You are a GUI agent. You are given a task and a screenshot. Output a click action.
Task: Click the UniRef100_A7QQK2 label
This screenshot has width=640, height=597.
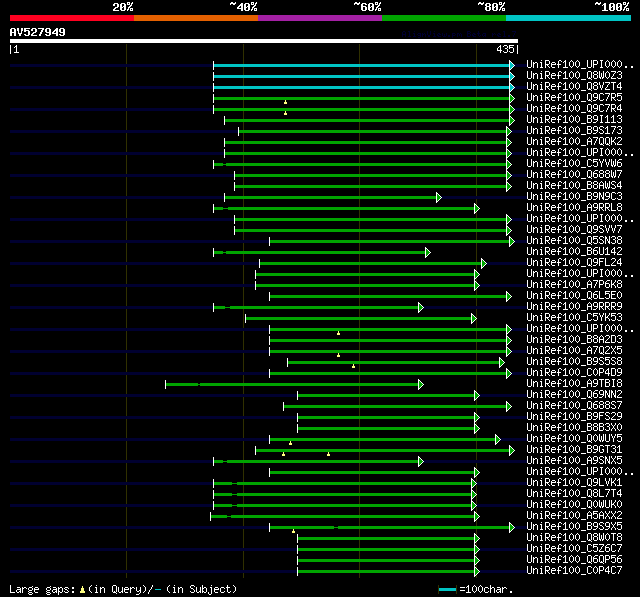574,142
